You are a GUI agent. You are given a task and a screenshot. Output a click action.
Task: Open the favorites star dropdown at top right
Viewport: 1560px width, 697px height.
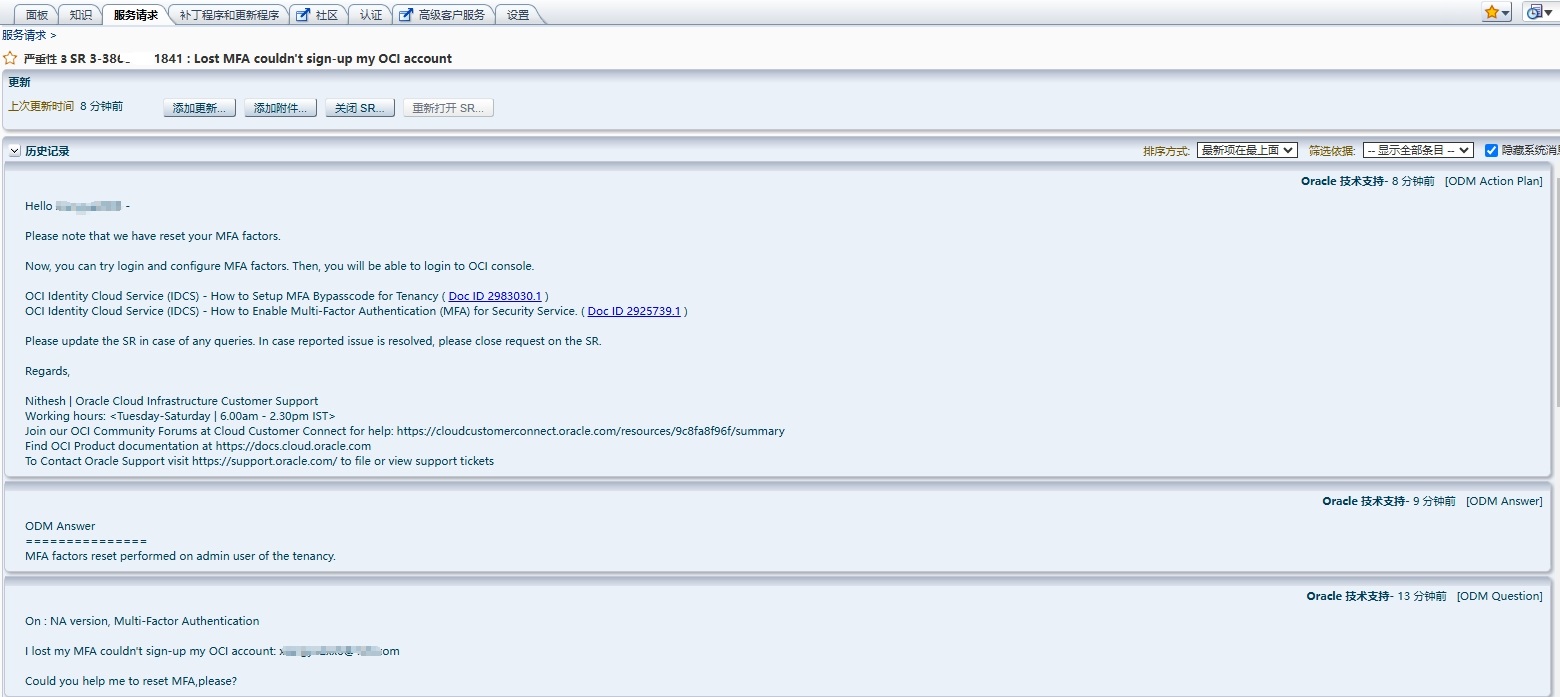[1497, 12]
